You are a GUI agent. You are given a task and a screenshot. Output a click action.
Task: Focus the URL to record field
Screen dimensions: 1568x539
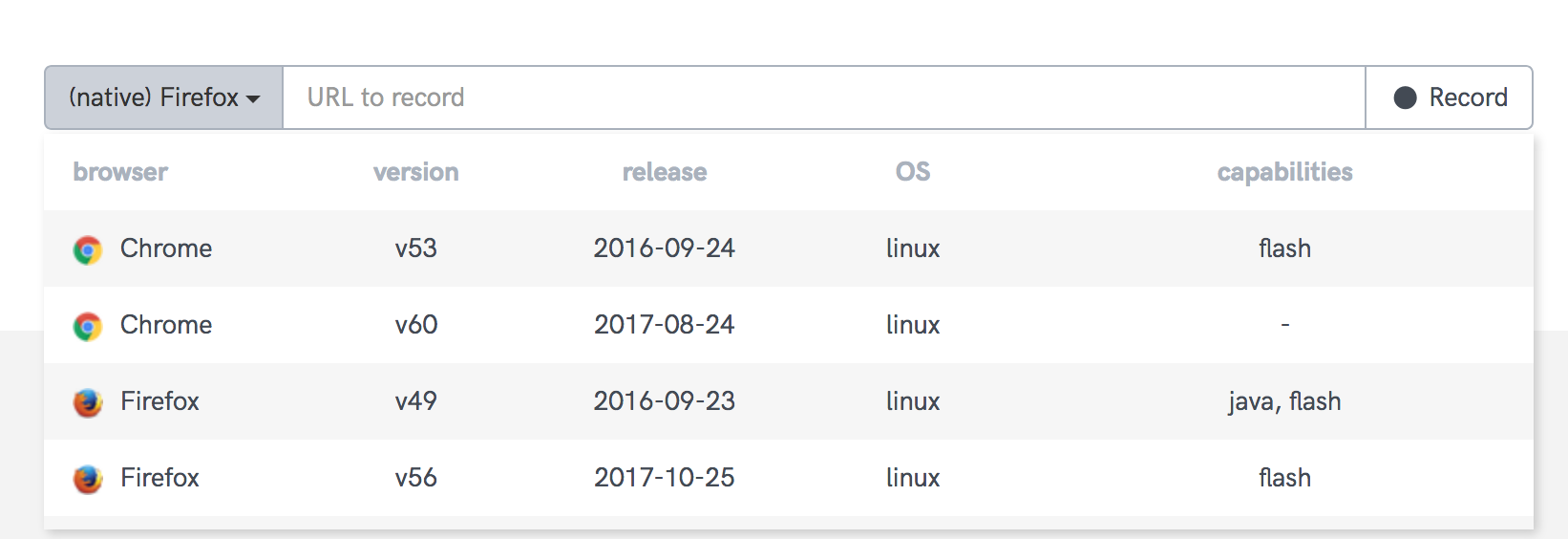[x=823, y=97]
